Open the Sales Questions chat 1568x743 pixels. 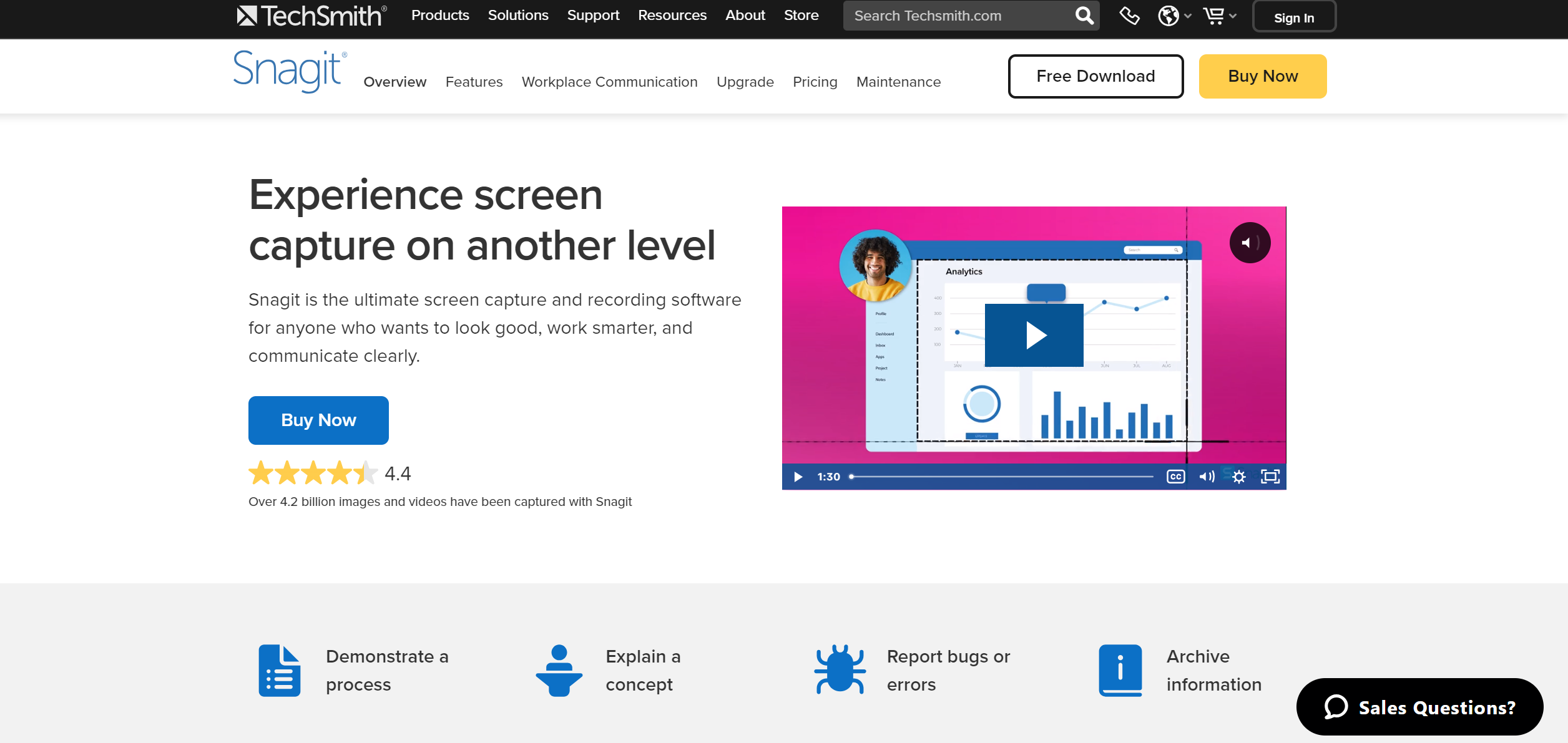click(1419, 707)
